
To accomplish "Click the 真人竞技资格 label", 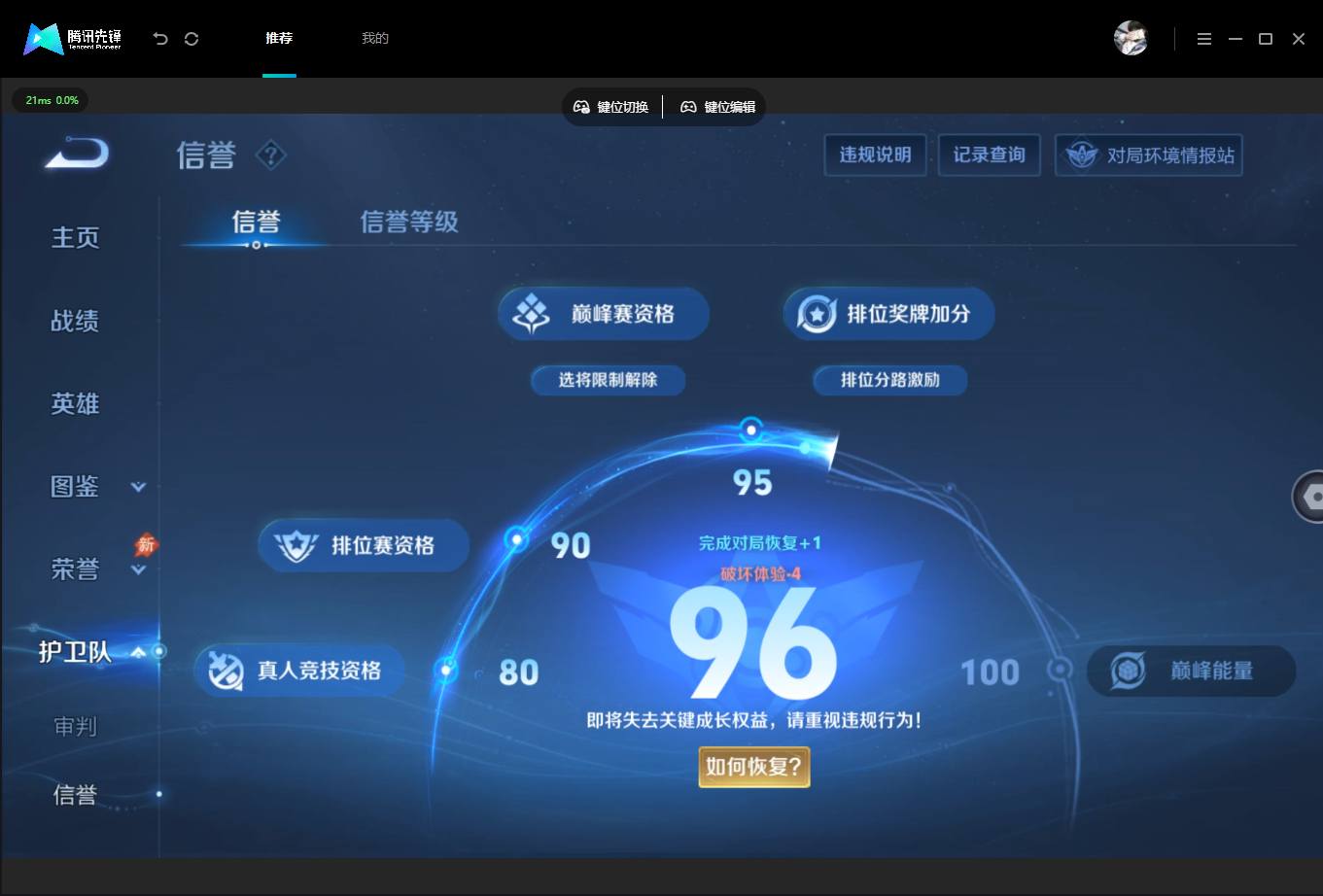I will pos(319,671).
